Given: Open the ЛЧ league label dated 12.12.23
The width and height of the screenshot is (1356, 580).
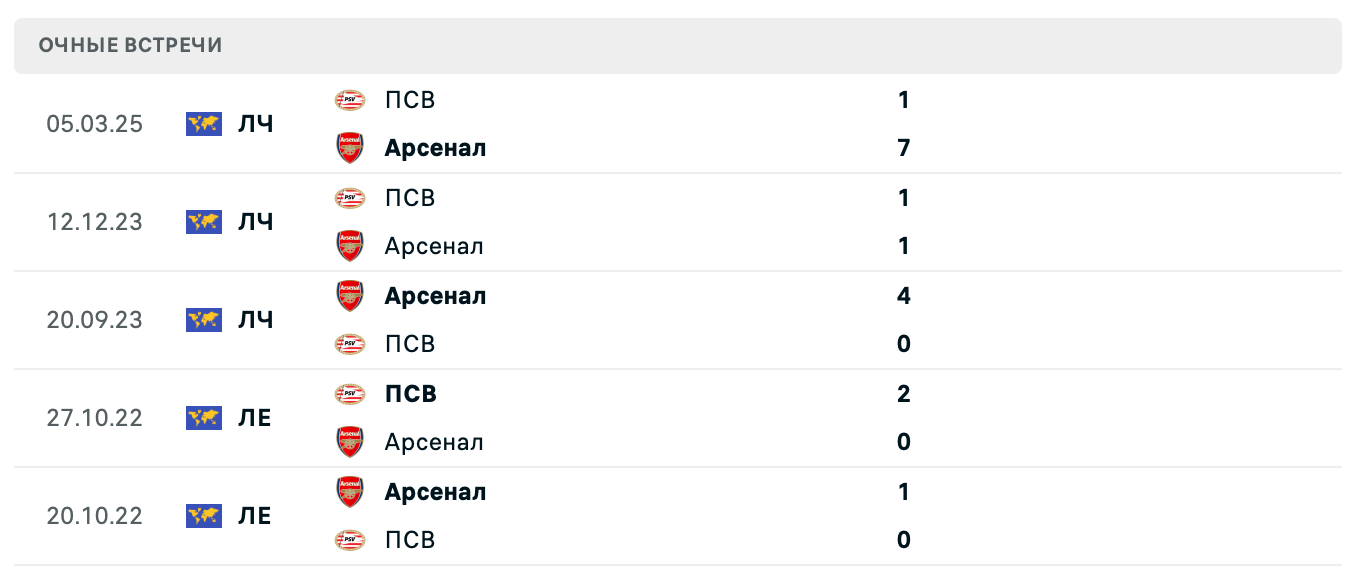Looking at the screenshot, I should (x=255, y=222).
